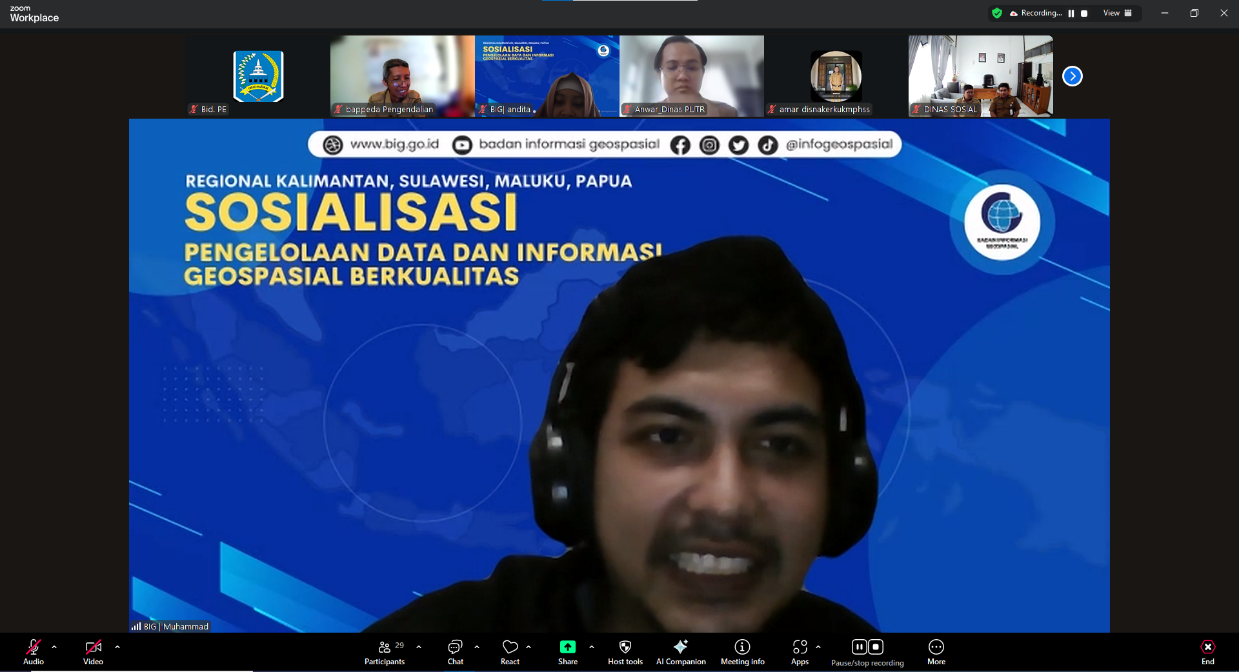Click the React heart icon
The width and height of the screenshot is (1239, 672).
(x=510, y=648)
